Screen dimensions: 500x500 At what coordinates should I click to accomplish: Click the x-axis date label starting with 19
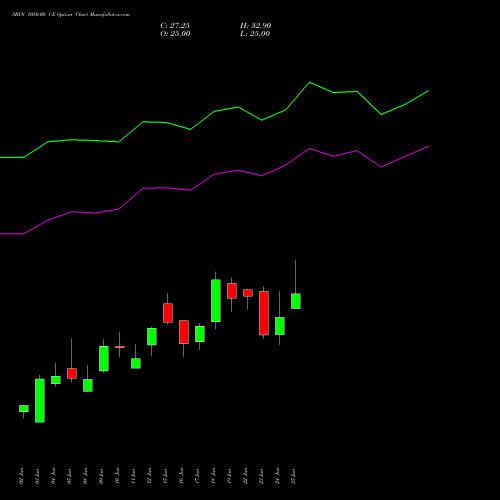[x=229, y=476]
